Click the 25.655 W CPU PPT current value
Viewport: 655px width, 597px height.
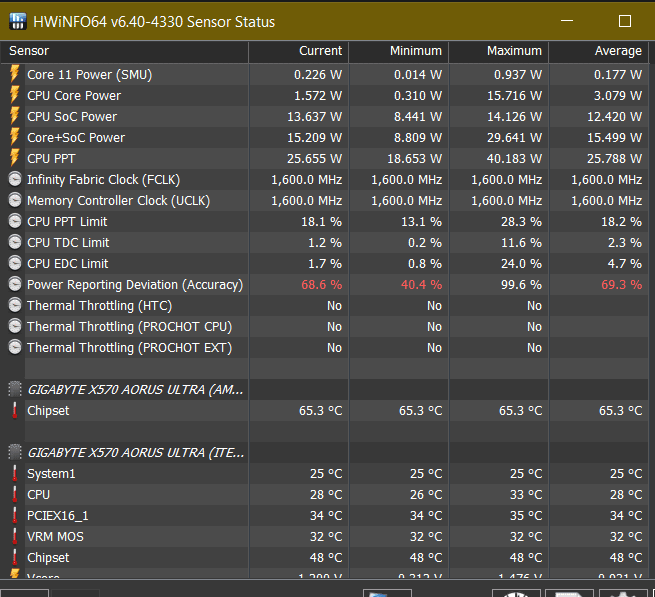314,159
